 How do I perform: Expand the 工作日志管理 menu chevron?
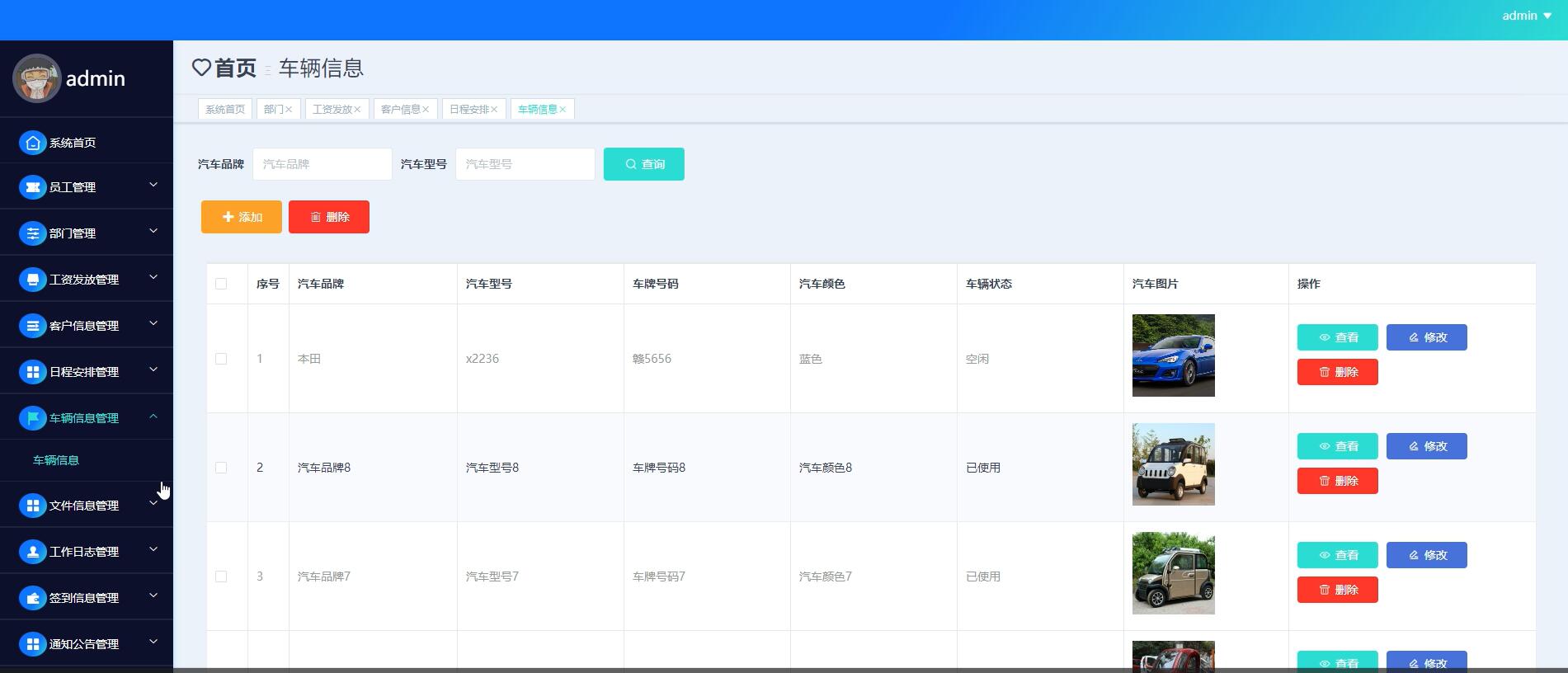pos(153,549)
